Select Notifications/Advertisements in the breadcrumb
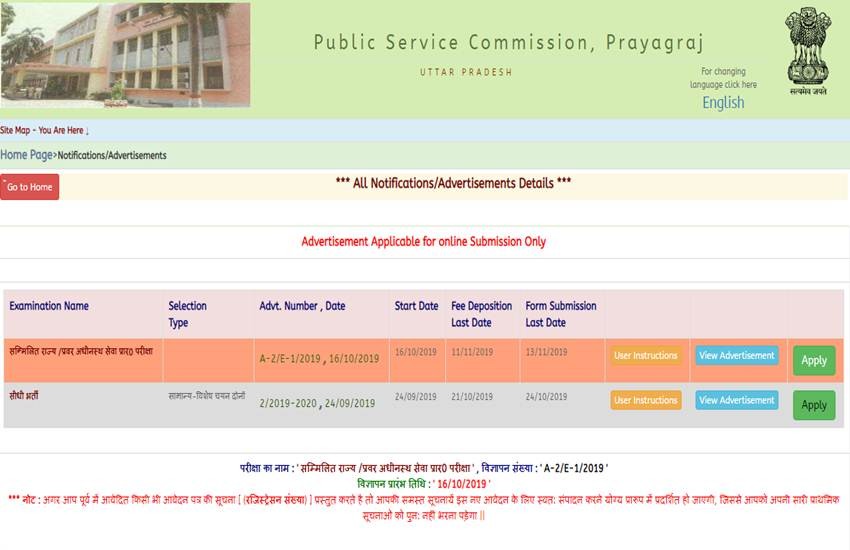This screenshot has height=550, width=850. pos(112,156)
